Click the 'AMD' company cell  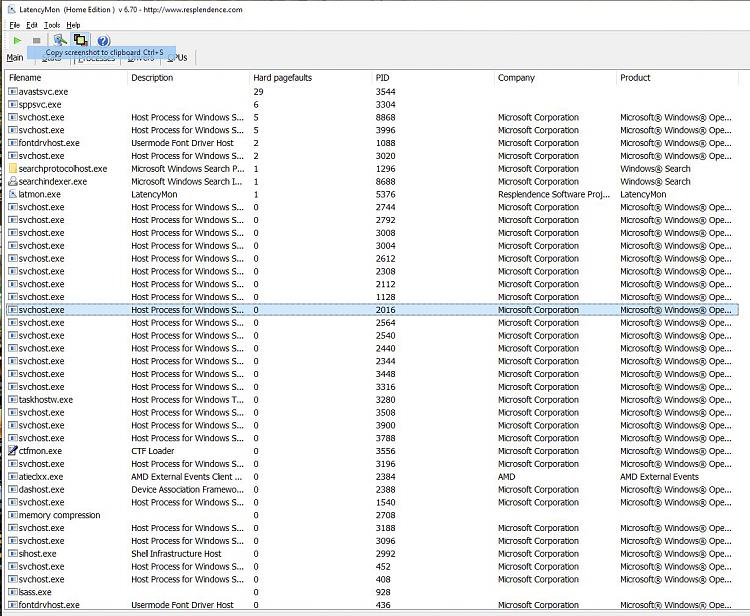pos(507,476)
